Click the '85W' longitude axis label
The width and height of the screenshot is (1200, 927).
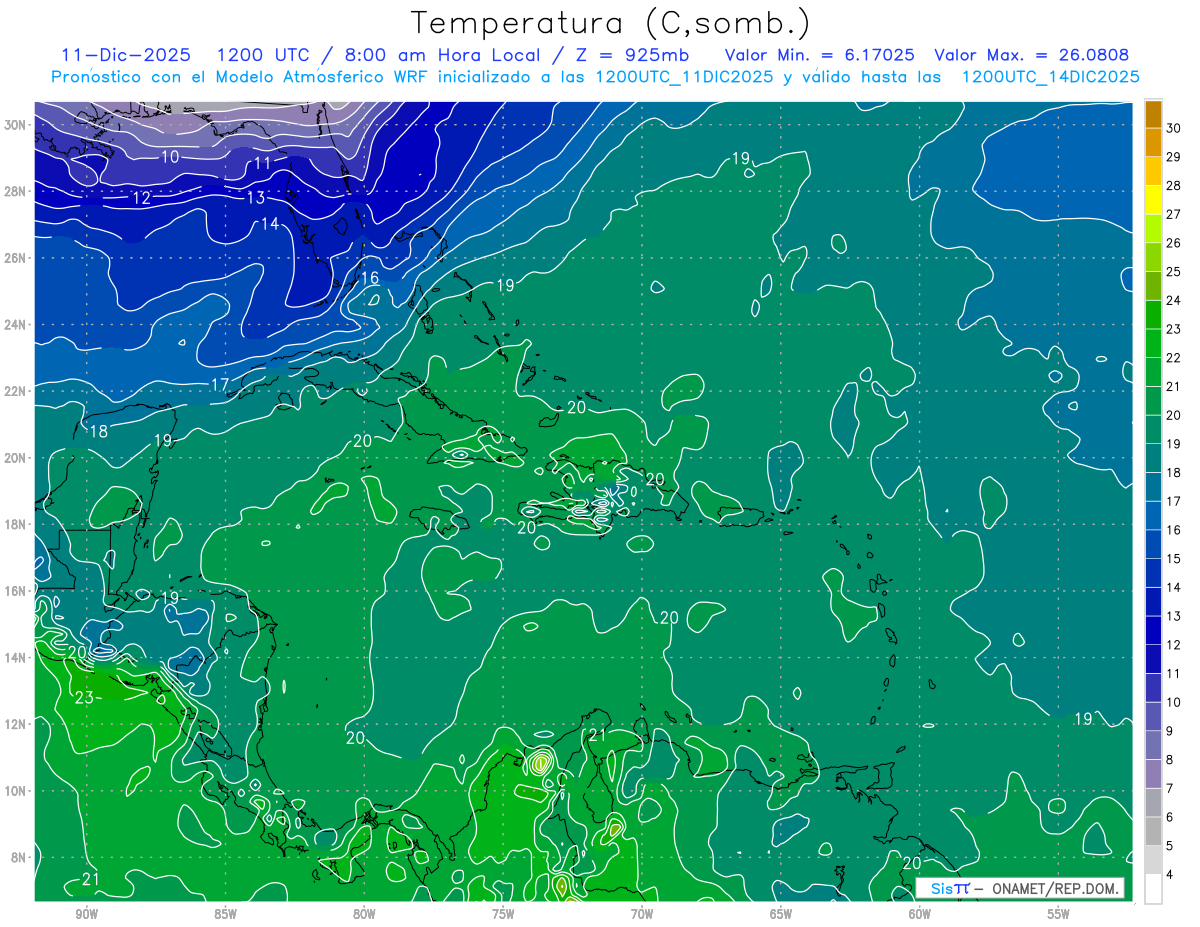tap(225, 914)
